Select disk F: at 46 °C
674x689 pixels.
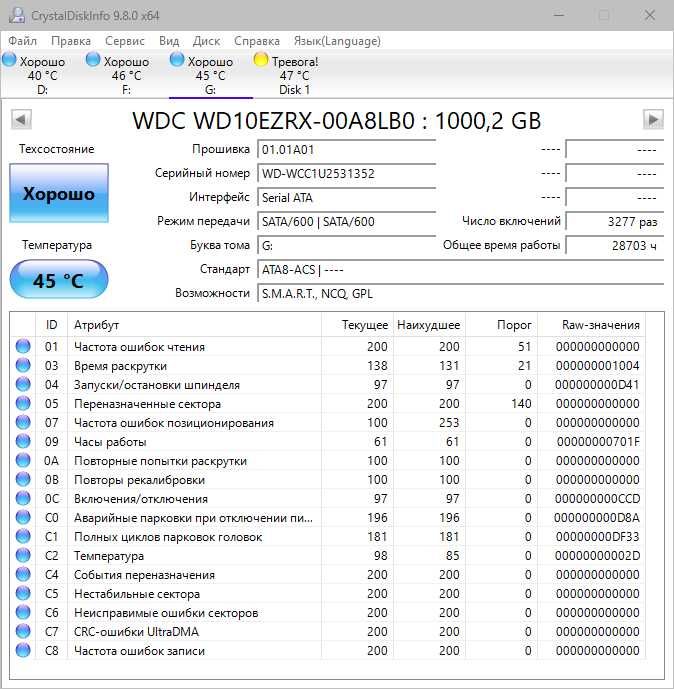[126, 75]
